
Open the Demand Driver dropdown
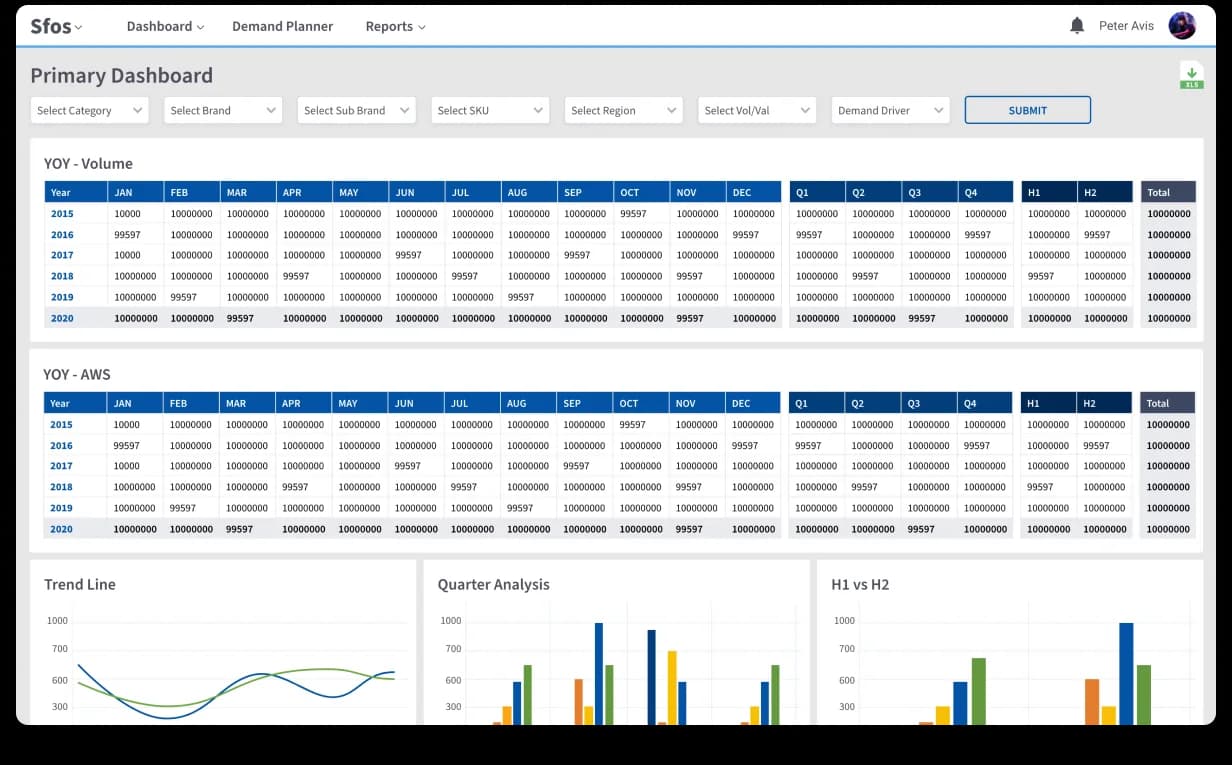[x=890, y=110]
